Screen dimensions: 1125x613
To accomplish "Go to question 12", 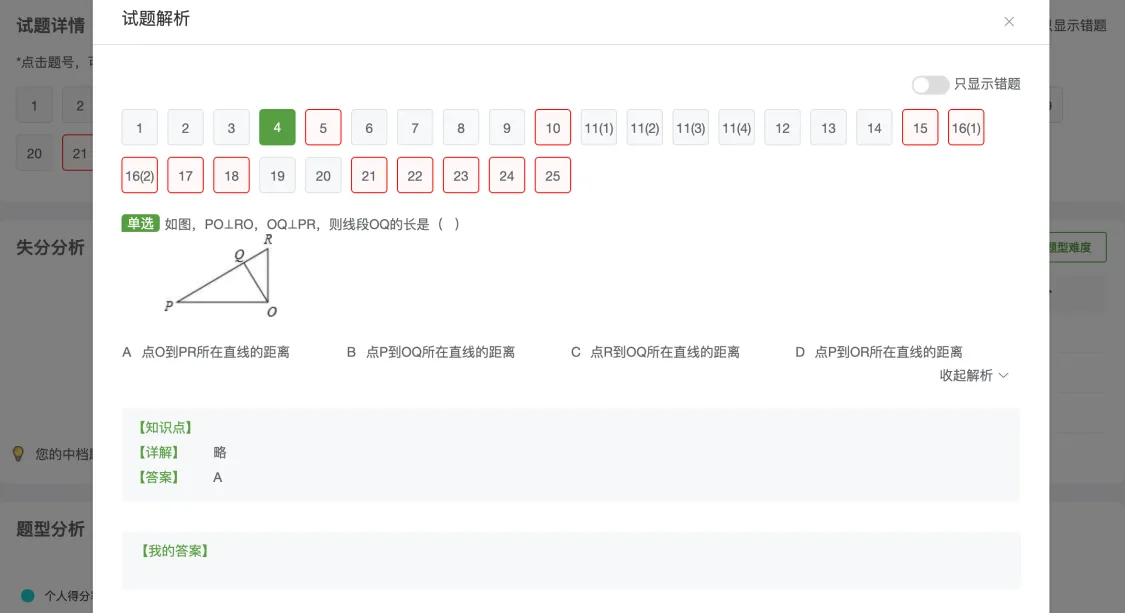I will point(782,128).
